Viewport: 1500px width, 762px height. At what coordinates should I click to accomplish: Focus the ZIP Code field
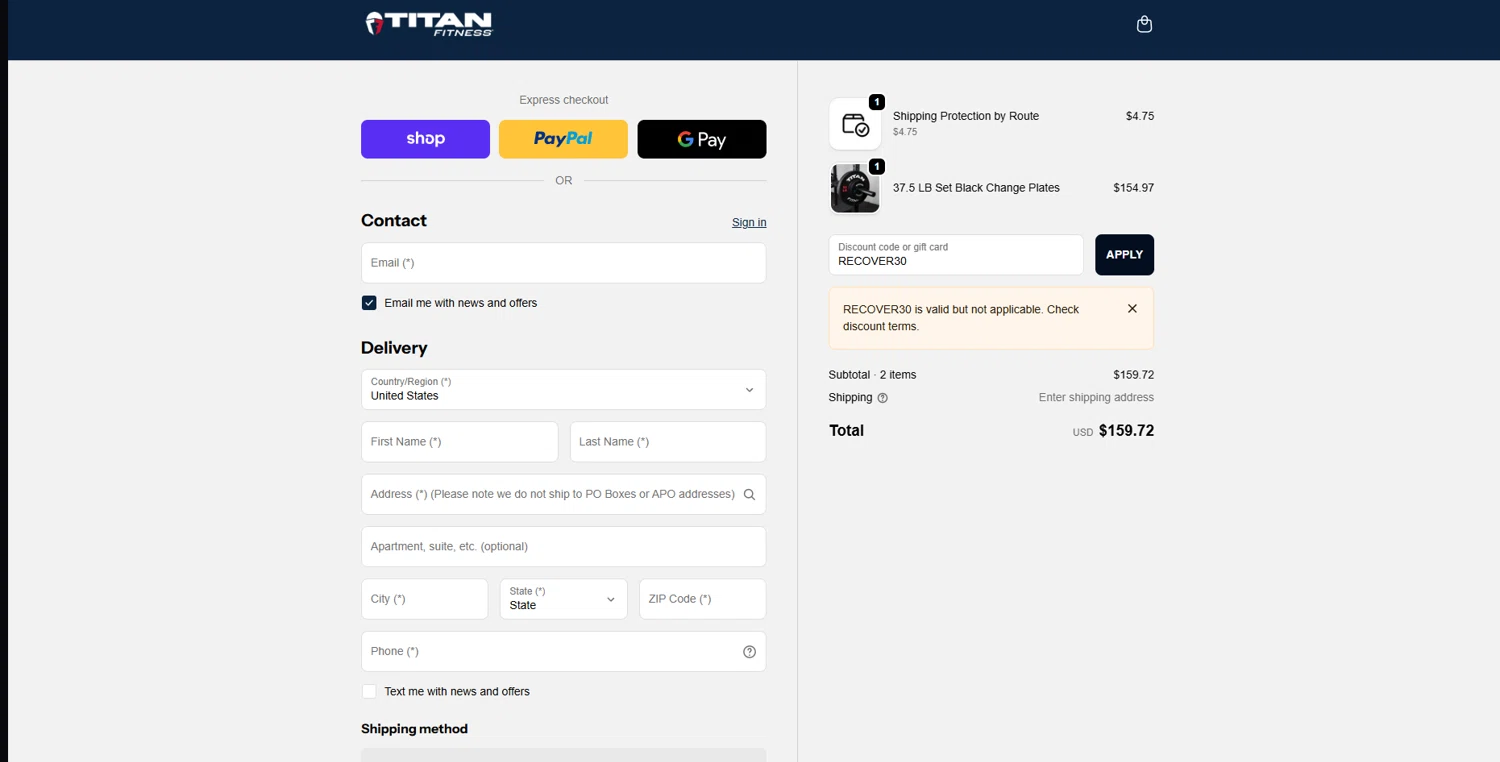click(702, 599)
